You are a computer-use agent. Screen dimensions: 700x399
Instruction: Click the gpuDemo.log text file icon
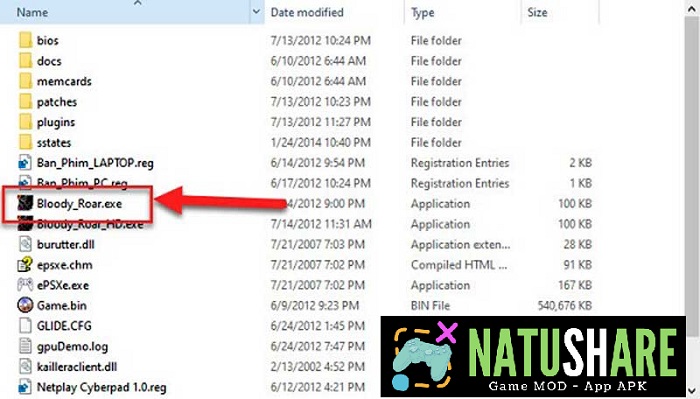[25, 346]
